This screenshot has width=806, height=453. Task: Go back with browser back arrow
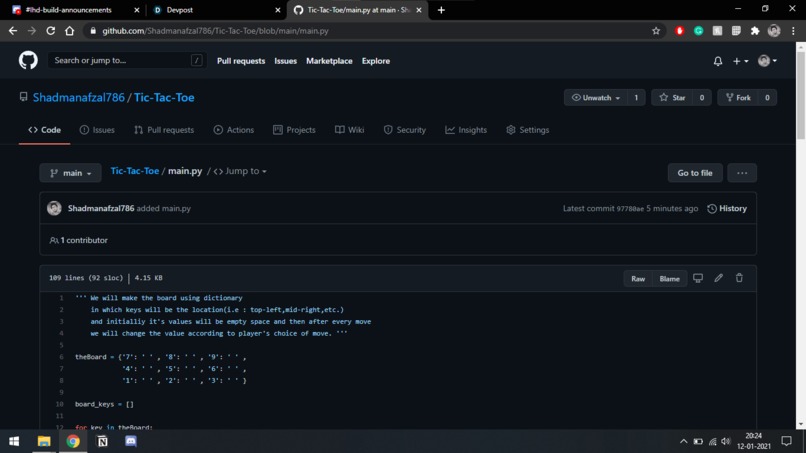(x=13, y=31)
